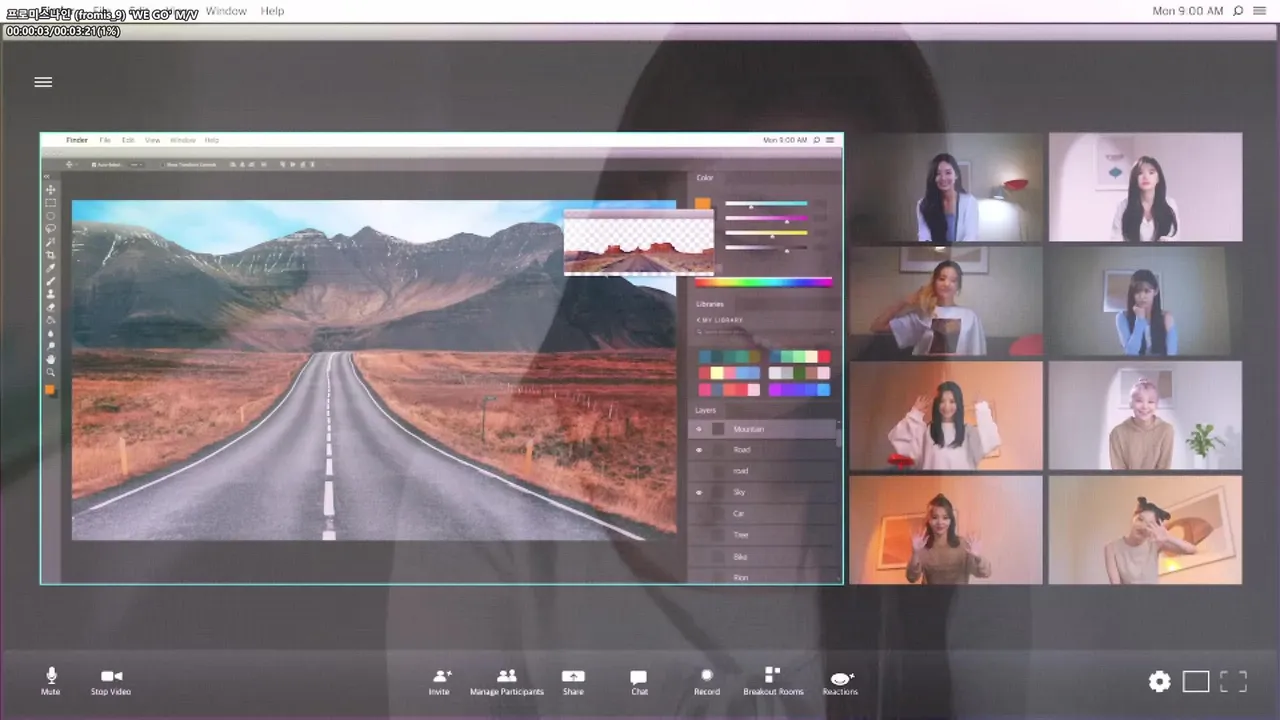The image size is (1280, 720).
Task: Expand the library search dropdown arrow
Action: tap(832, 331)
